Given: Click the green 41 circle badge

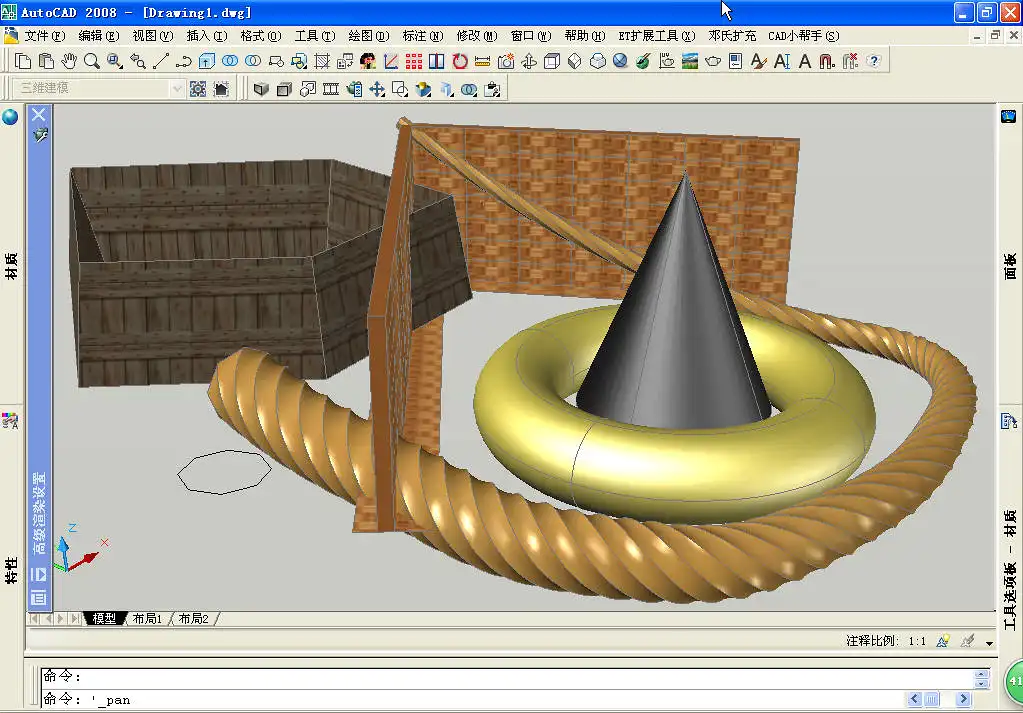Looking at the screenshot, I should coord(1014,681).
